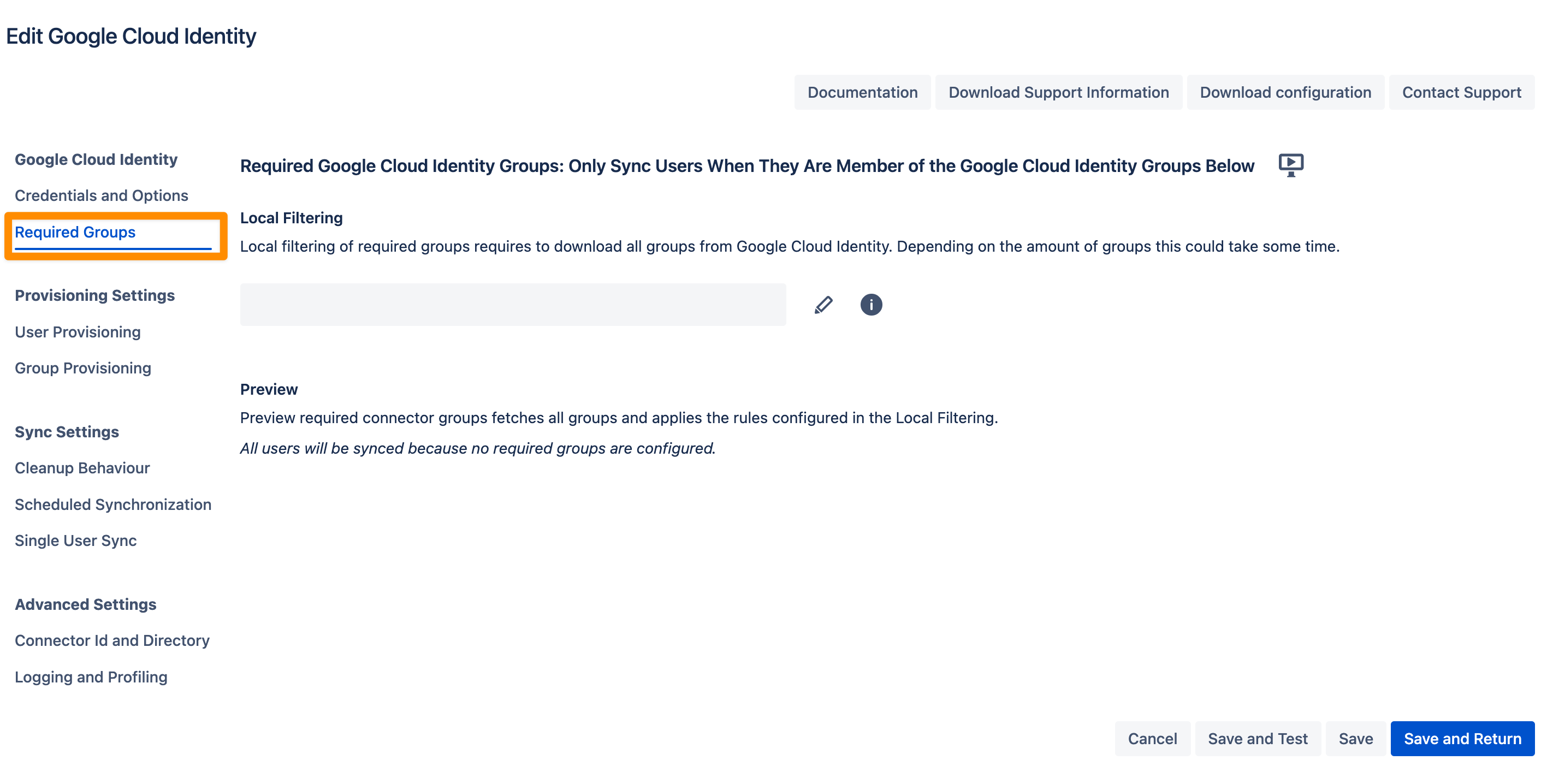Open the Documentation button
Screen dimensions: 1553x784
862,92
